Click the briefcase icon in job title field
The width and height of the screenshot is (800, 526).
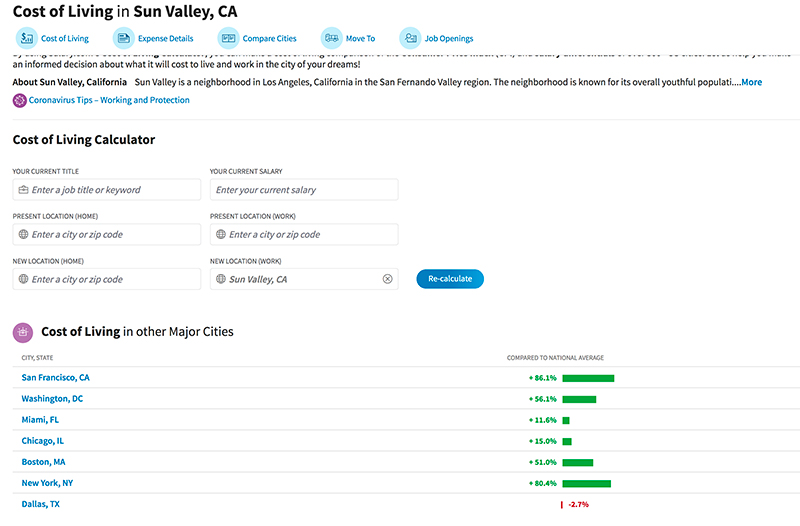[x=23, y=190]
